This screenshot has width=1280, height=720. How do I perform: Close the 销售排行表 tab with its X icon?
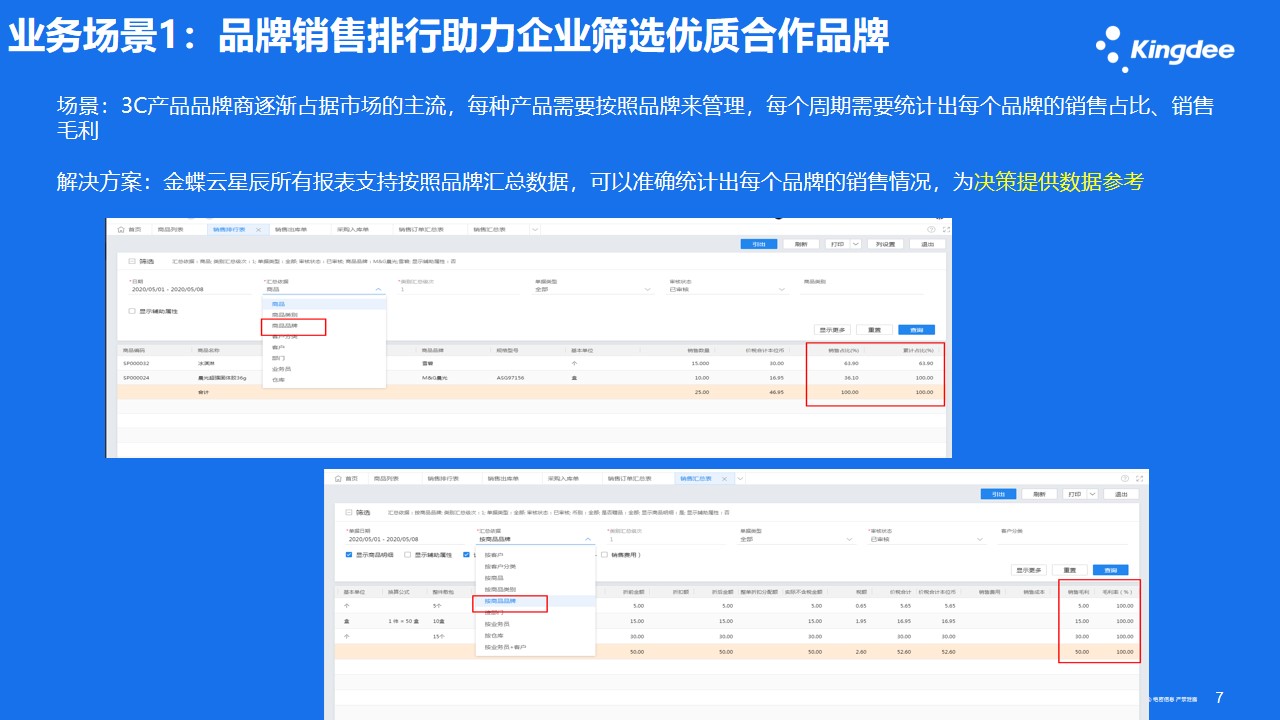258,230
